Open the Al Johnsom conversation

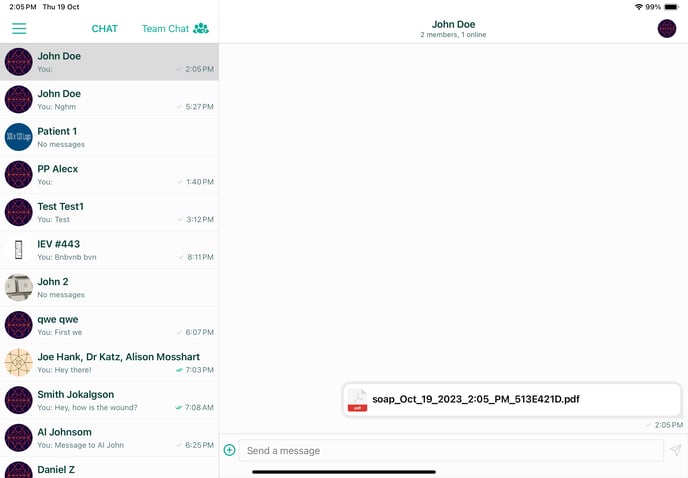(x=109, y=438)
